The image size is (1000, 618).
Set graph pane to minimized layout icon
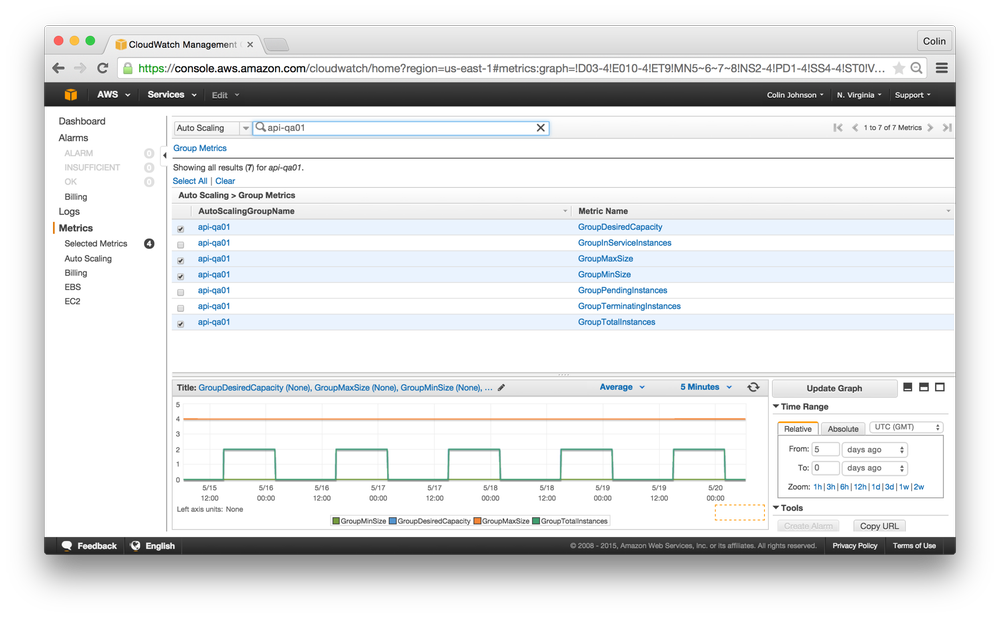coord(908,387)
